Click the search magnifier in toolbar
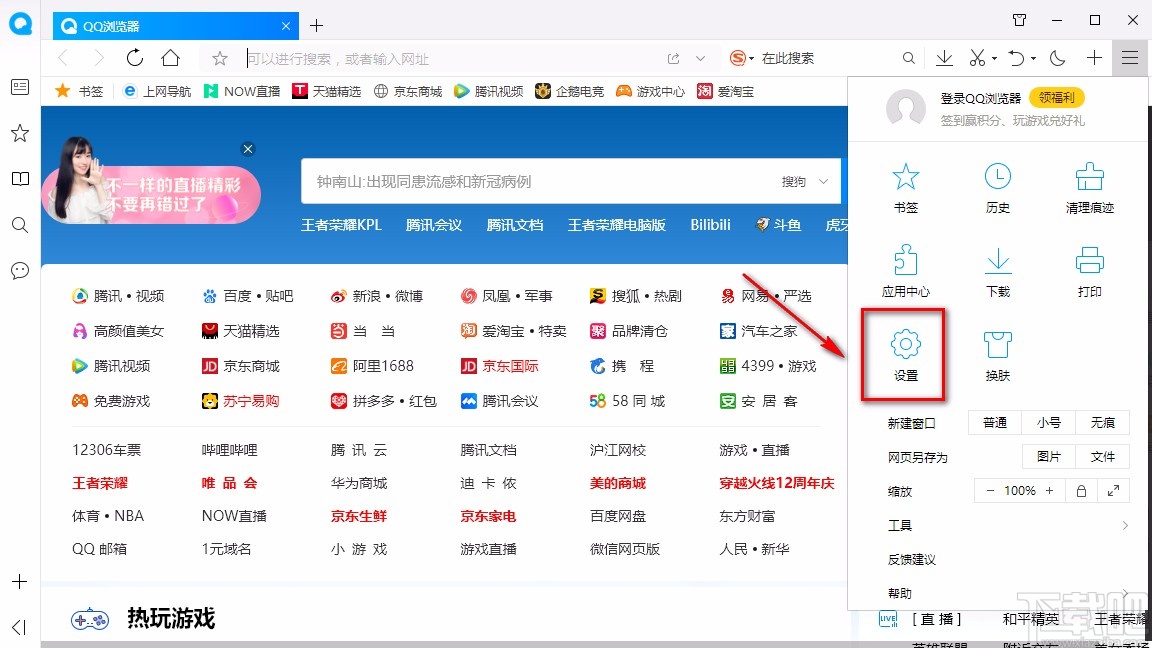1152x648 pixels. (x=909, y=58)
